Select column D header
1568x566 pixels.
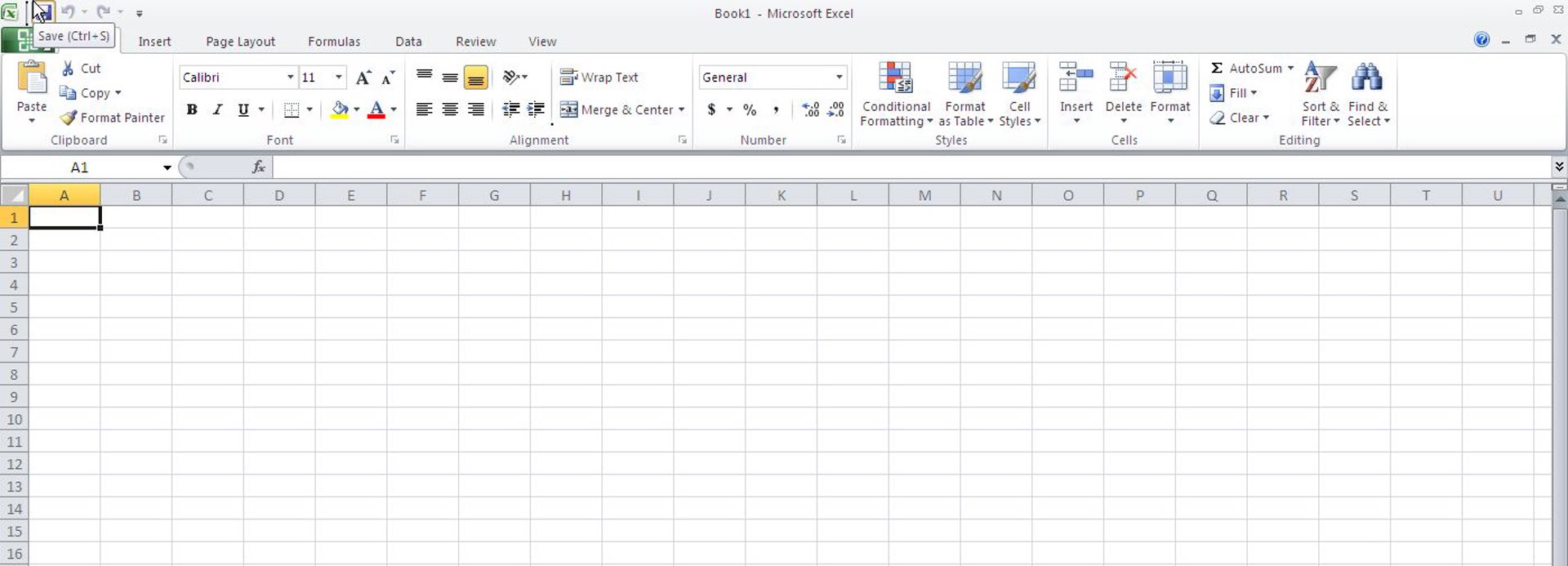point(279,195)
